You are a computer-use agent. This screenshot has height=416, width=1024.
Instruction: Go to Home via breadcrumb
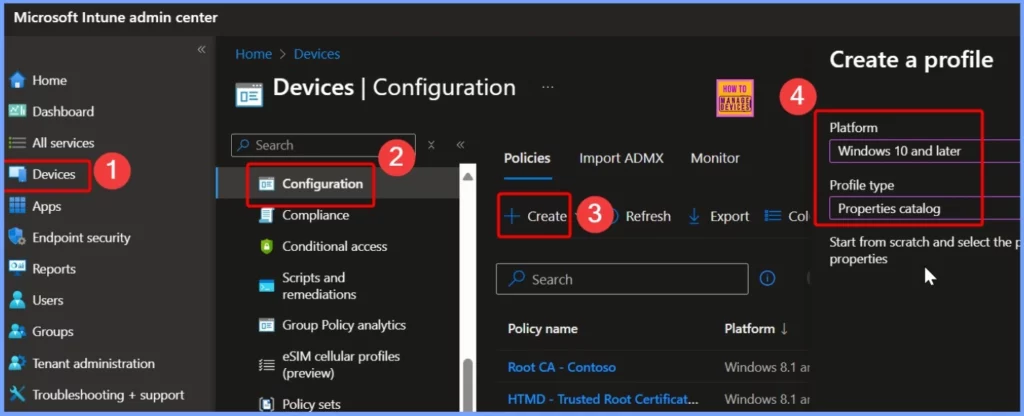click(x=253, y=54)
